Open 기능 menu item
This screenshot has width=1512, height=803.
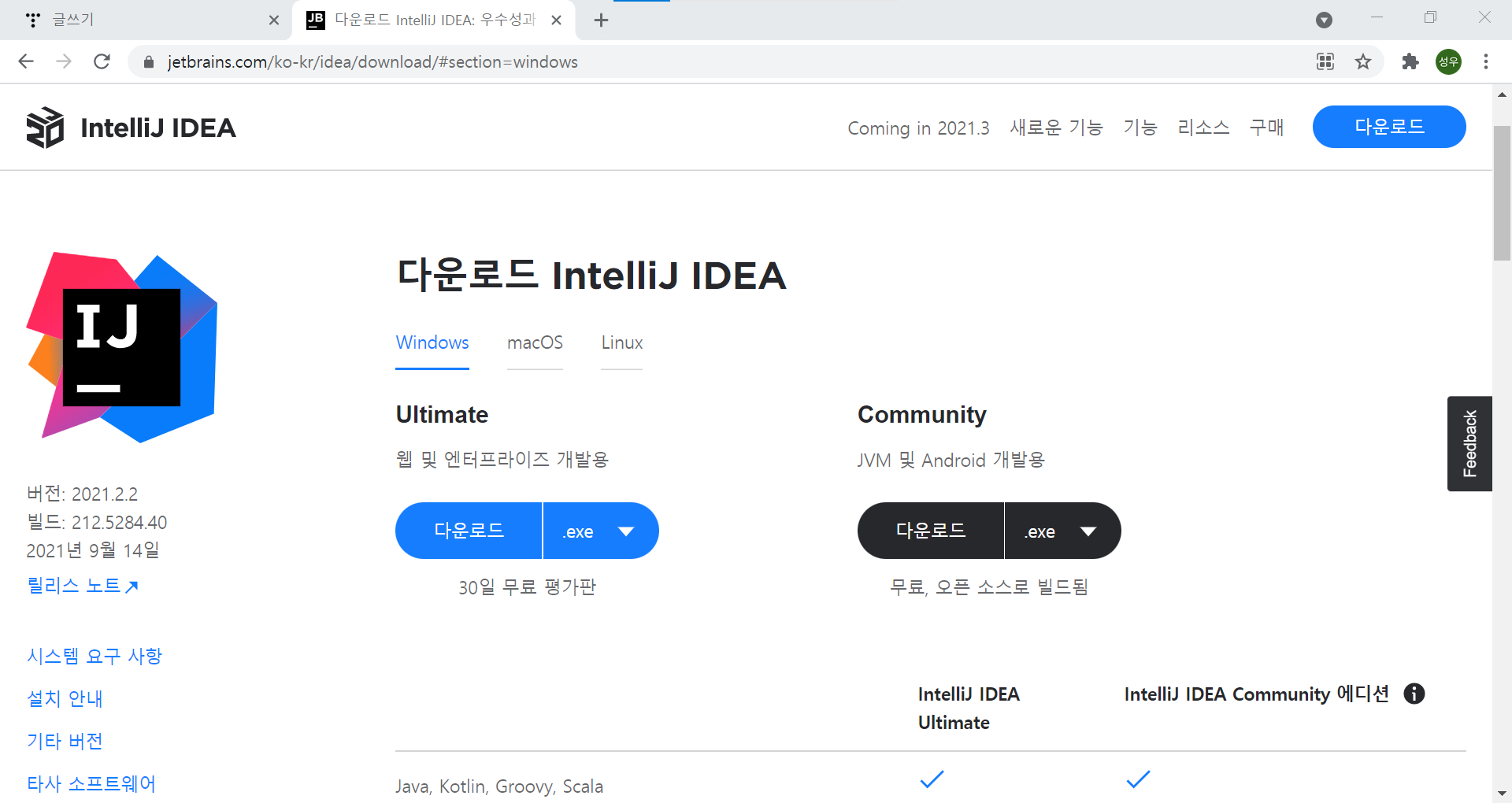tap(1140, 128)
